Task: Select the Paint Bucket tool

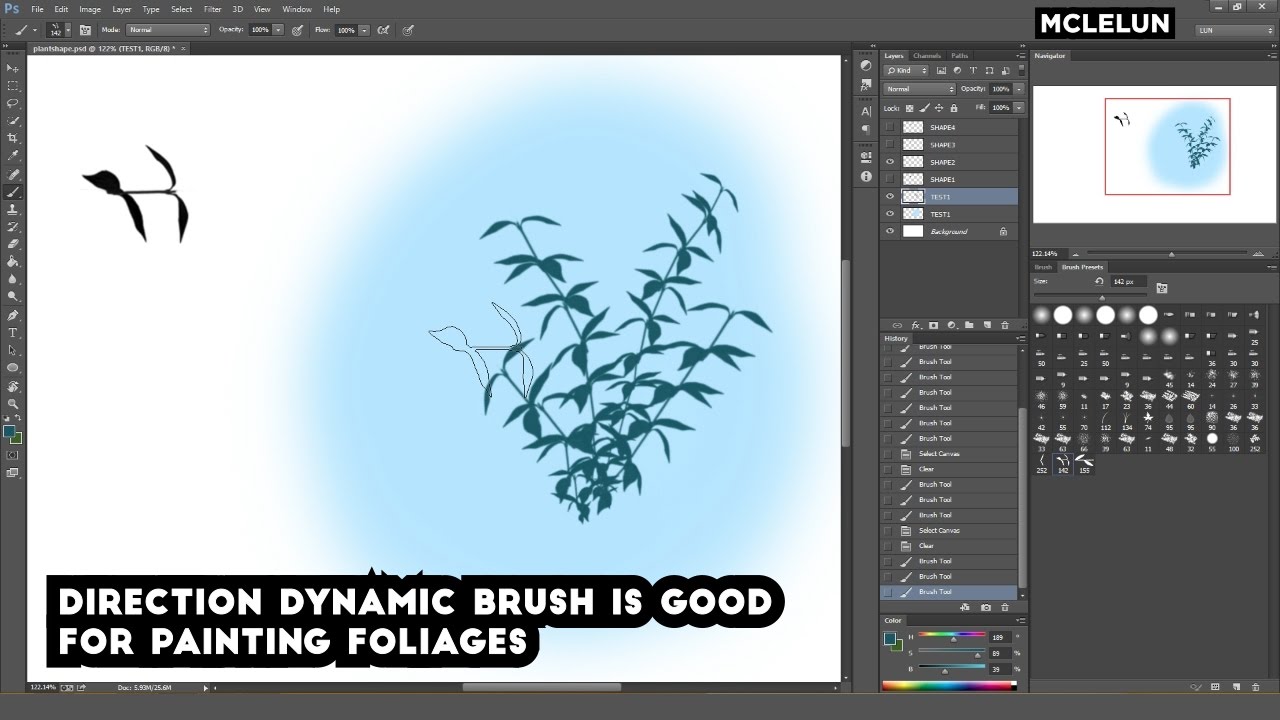Action: 13,262
